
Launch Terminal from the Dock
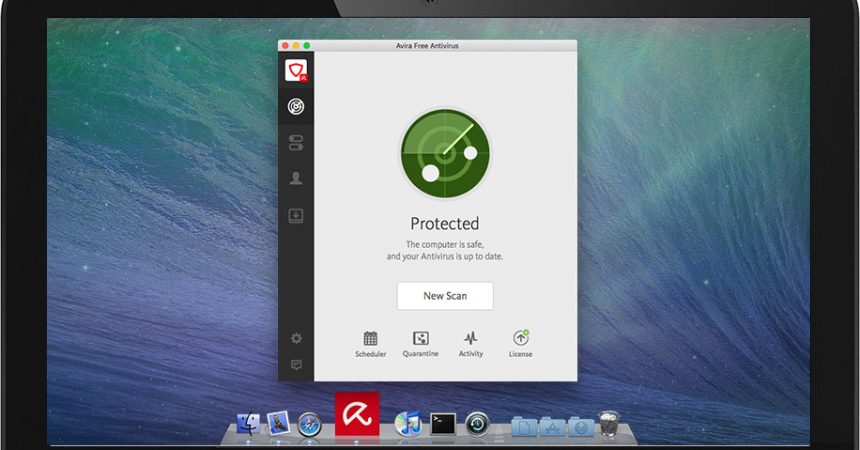coord(443,424)
